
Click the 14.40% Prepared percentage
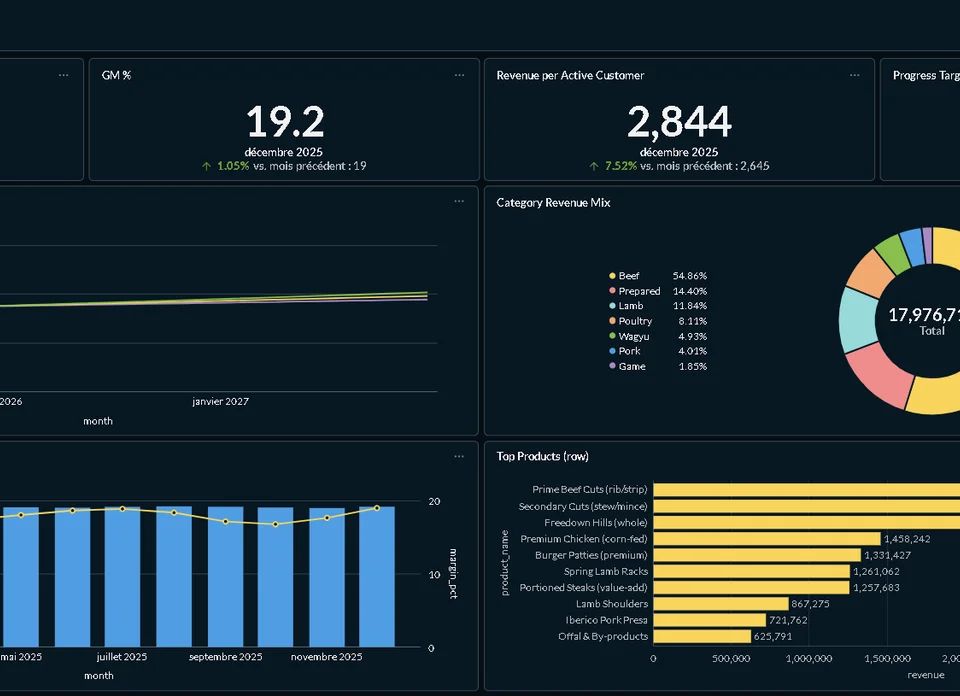point(689,291)
